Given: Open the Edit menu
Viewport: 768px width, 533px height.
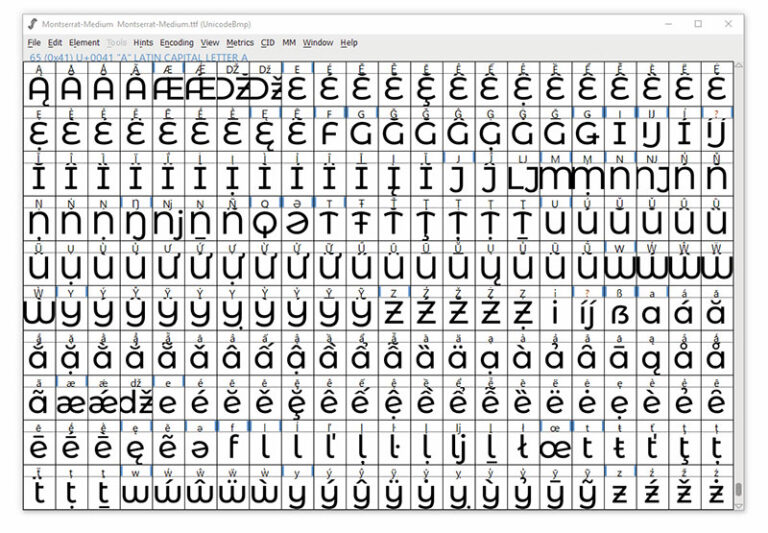Looking at the screenshot, I should (x=55, y=43).
